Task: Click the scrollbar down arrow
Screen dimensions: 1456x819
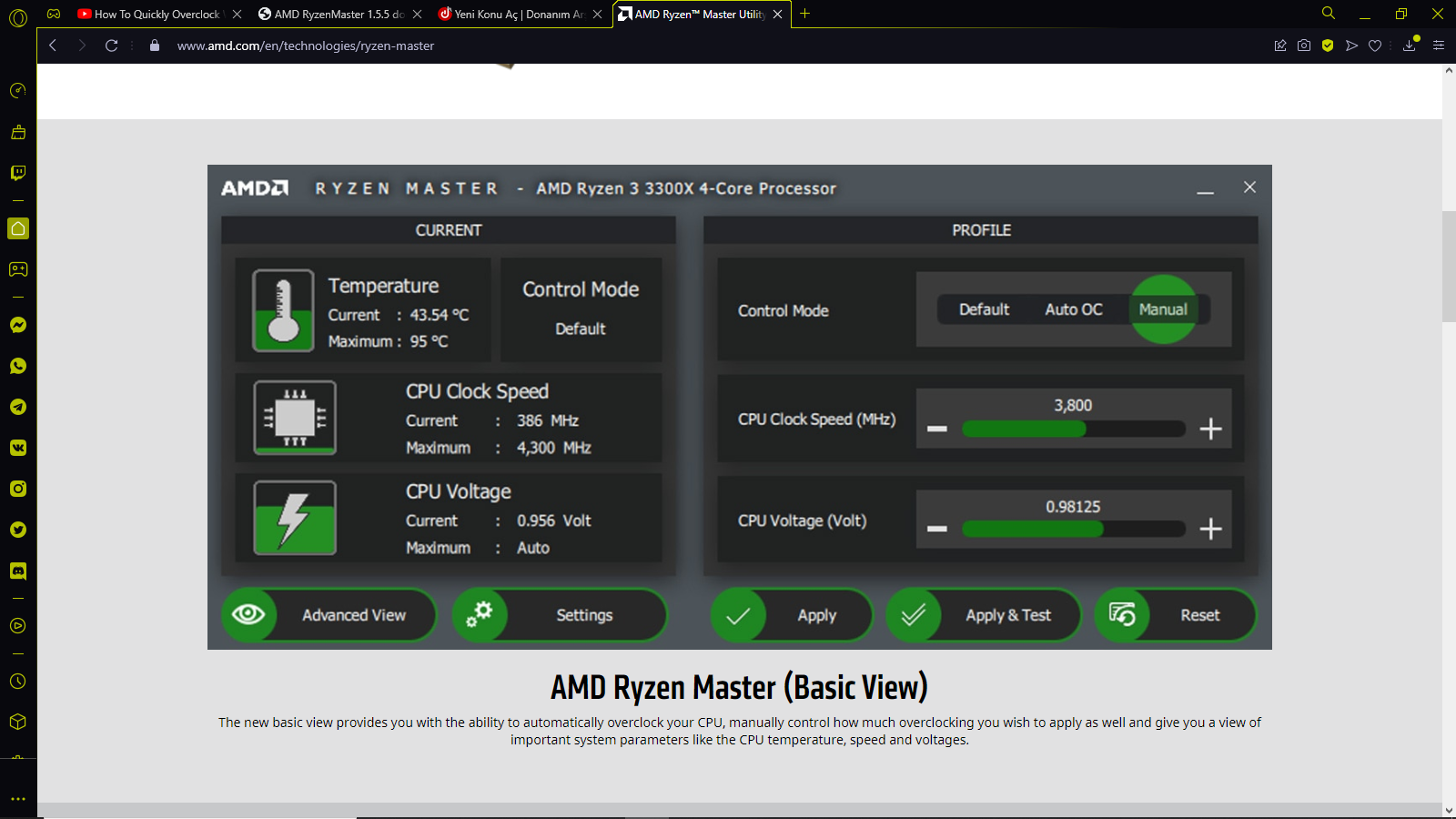Action: pyautogui.click(x=1449, y=810)
